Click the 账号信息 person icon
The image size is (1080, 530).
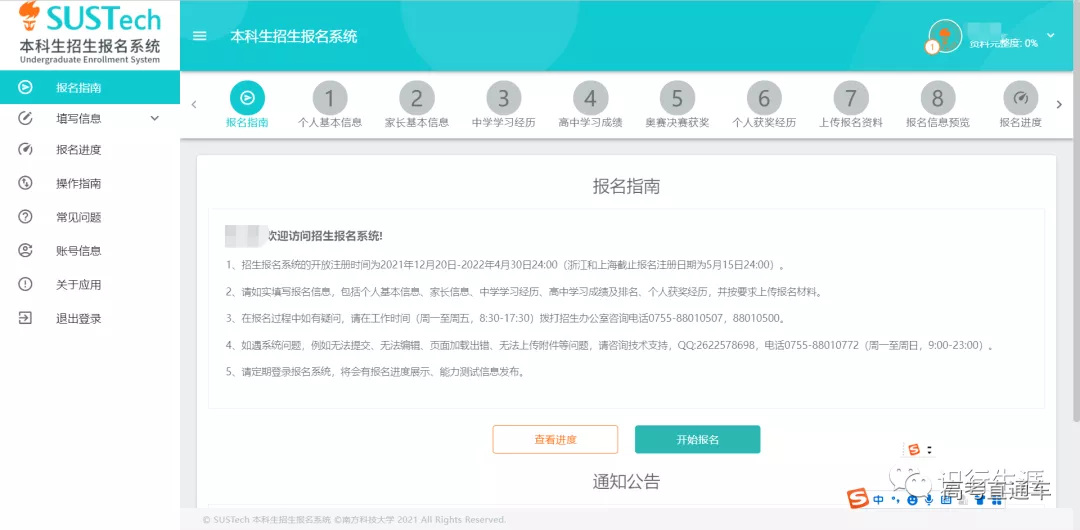25,250
